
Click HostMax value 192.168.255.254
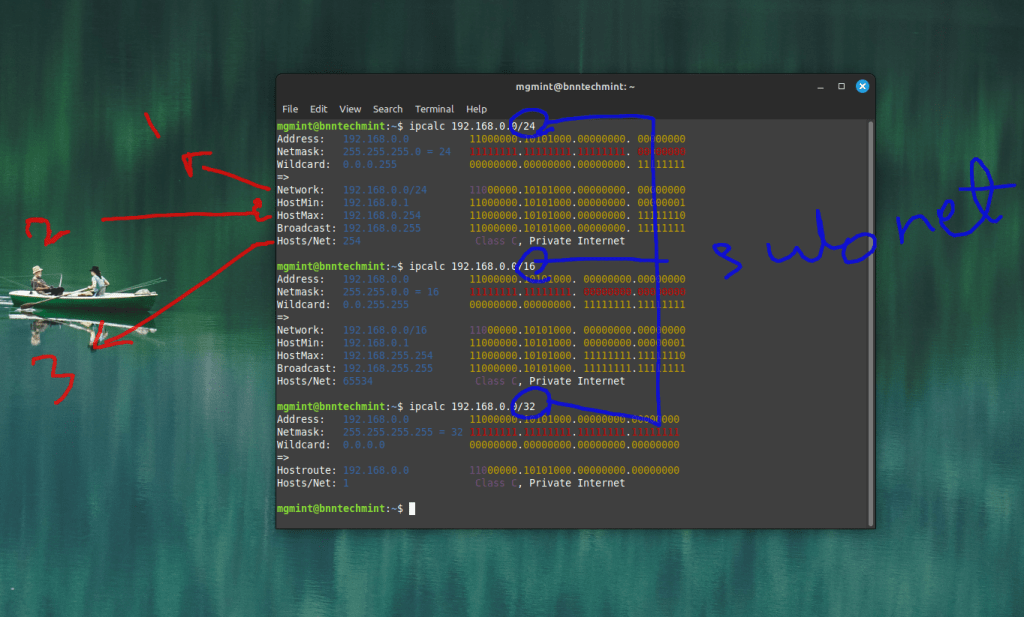pyautogui.click(x=387, y=356)
